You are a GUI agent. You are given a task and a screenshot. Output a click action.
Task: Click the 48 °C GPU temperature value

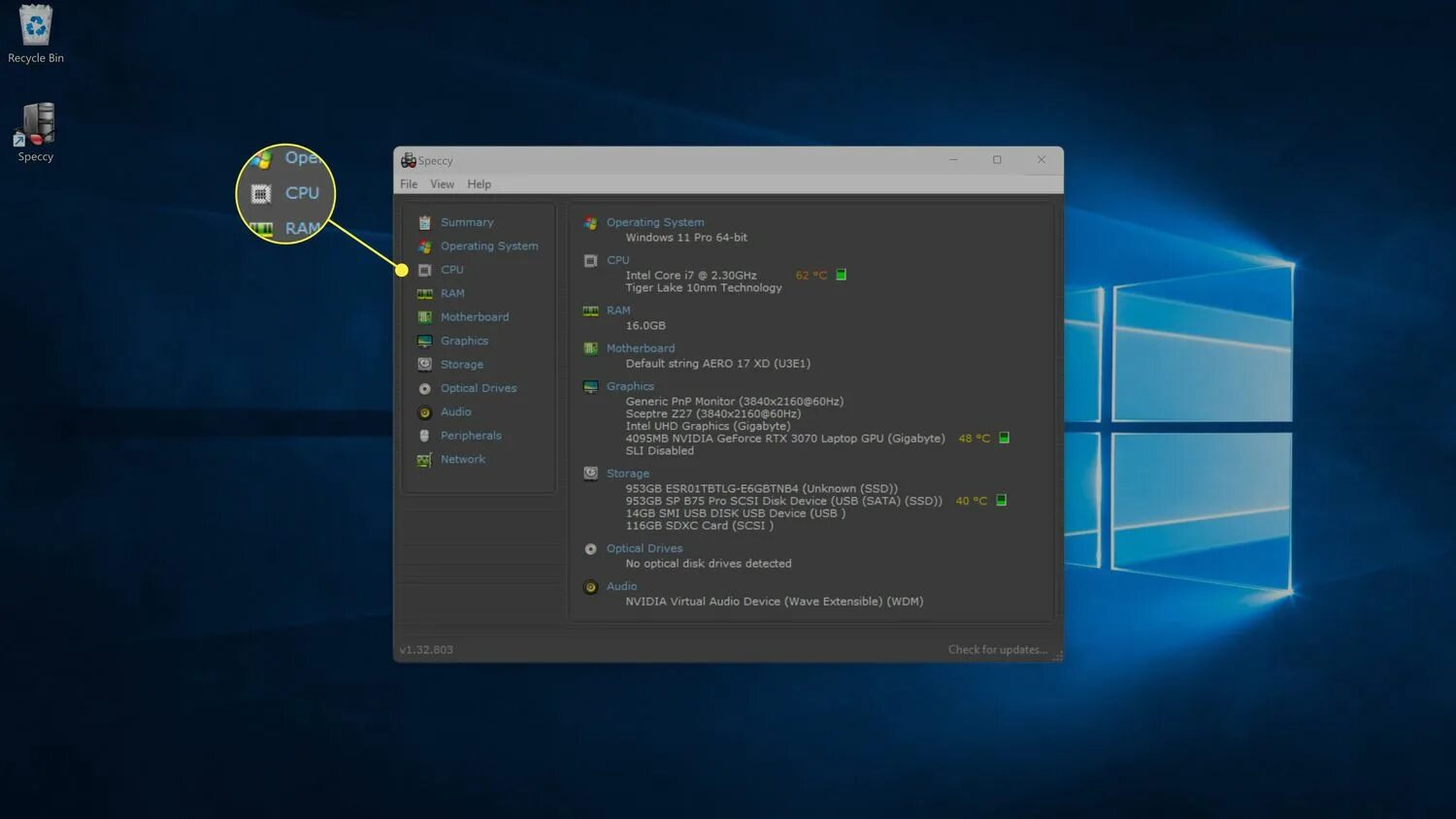[x=975, y=439]
